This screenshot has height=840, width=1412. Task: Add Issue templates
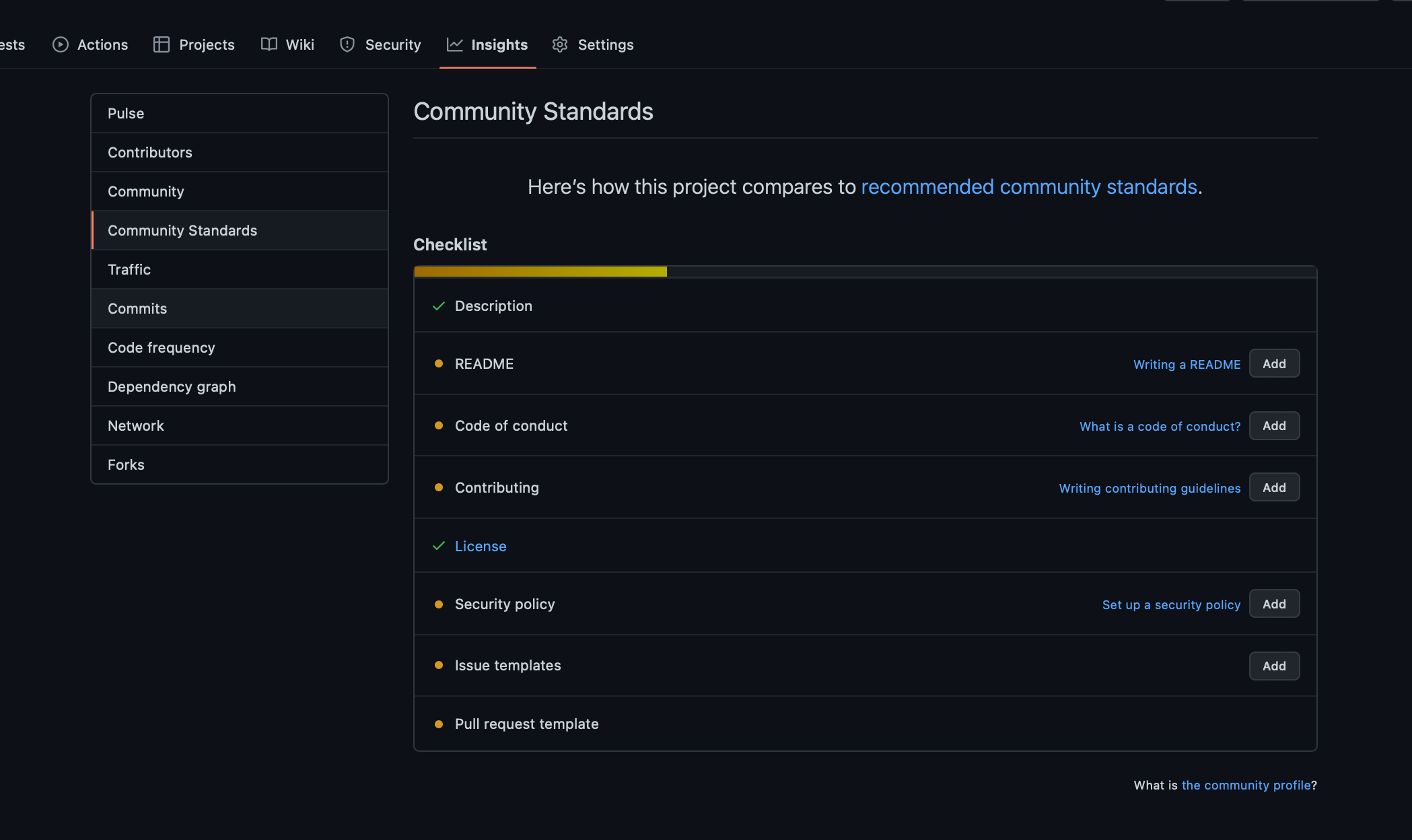coord(1274,666)
